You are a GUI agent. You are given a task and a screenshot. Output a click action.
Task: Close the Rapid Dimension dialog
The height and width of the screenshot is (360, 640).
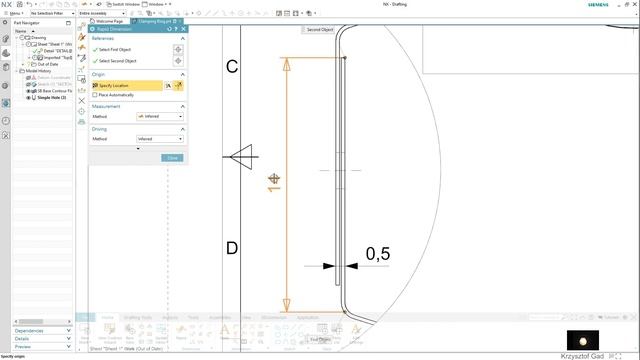tap(183, 29)
